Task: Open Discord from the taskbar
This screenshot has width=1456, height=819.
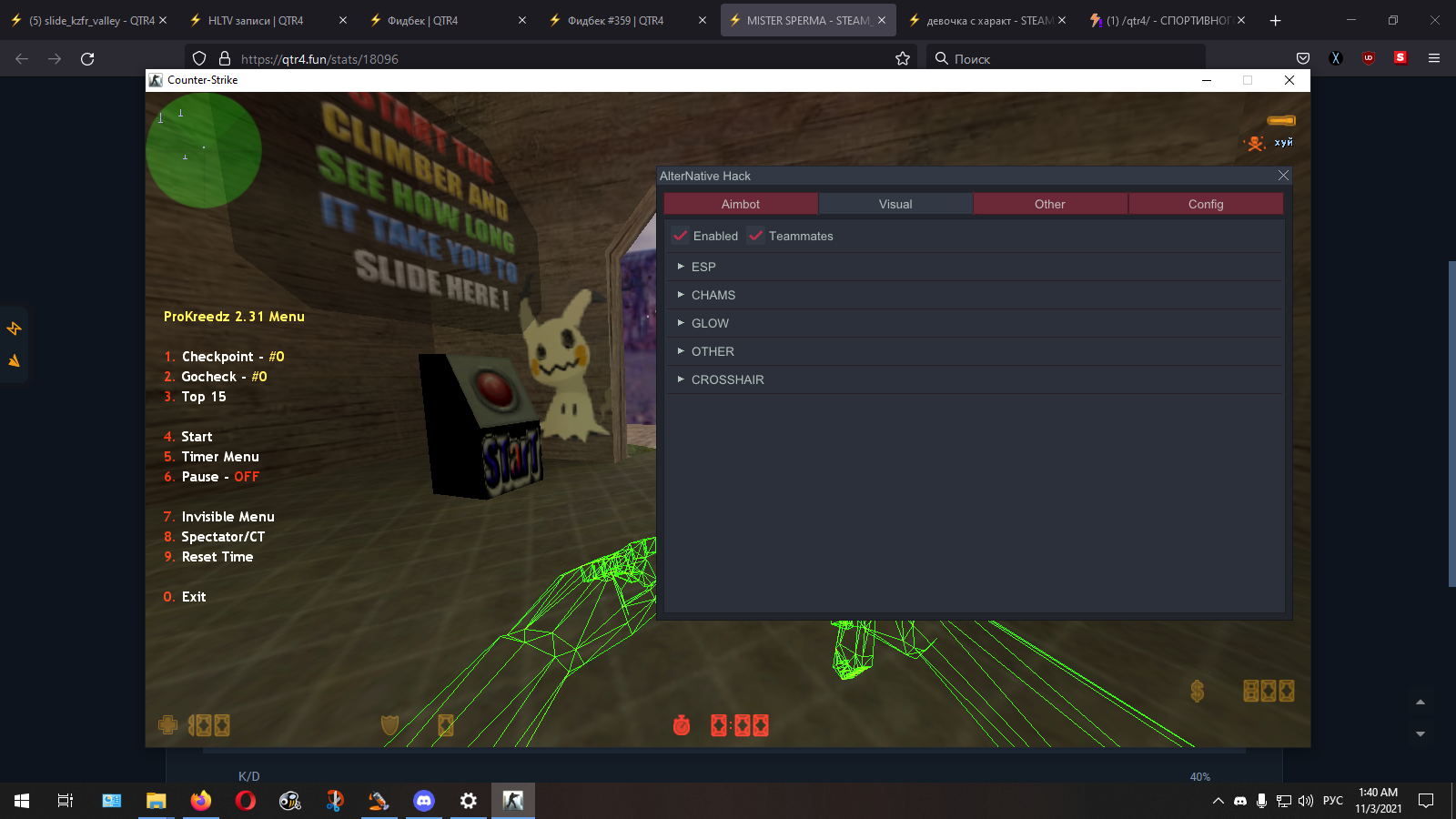Action: 424,801
